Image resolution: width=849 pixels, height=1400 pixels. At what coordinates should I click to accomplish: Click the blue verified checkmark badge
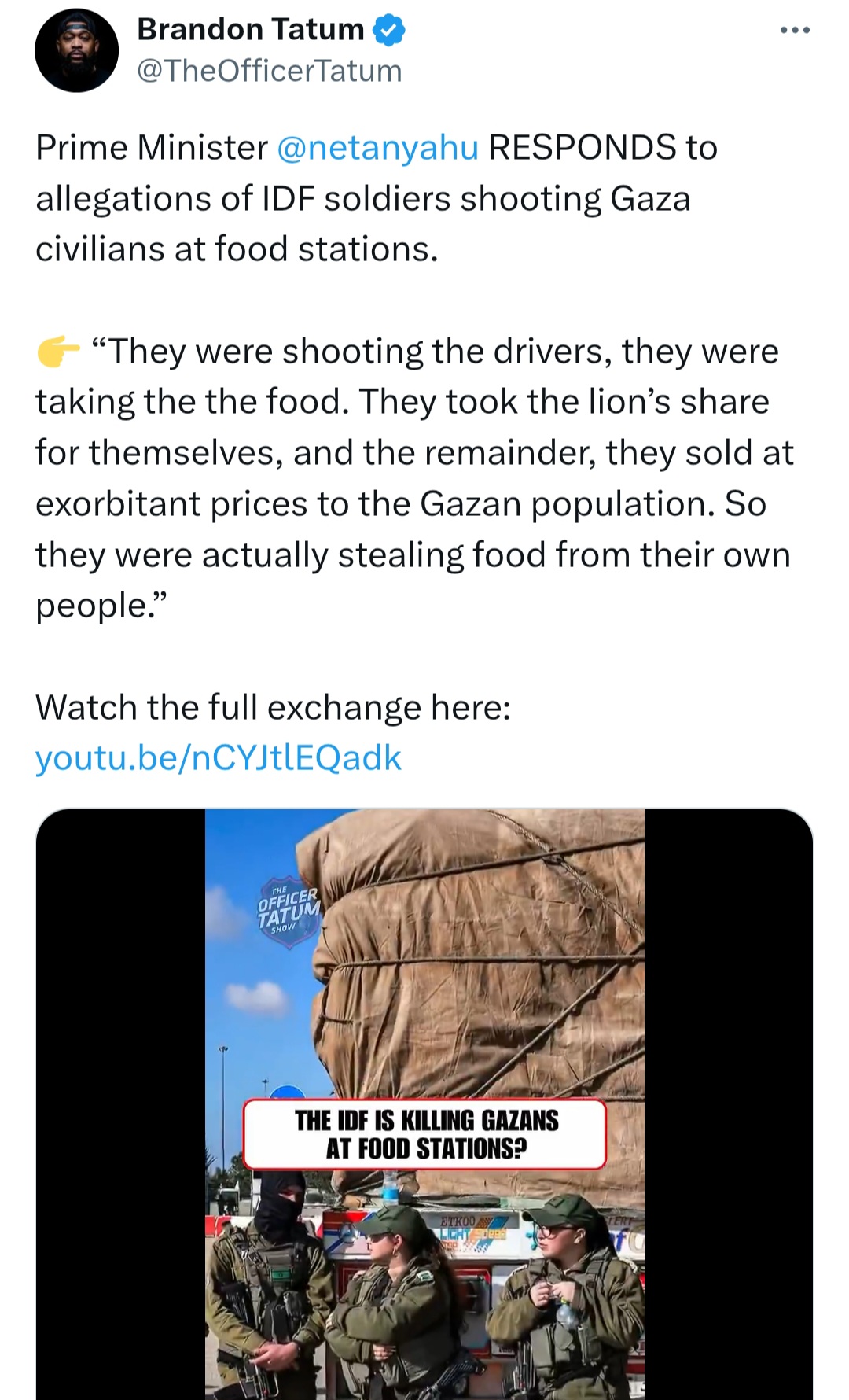click(388, 30)
